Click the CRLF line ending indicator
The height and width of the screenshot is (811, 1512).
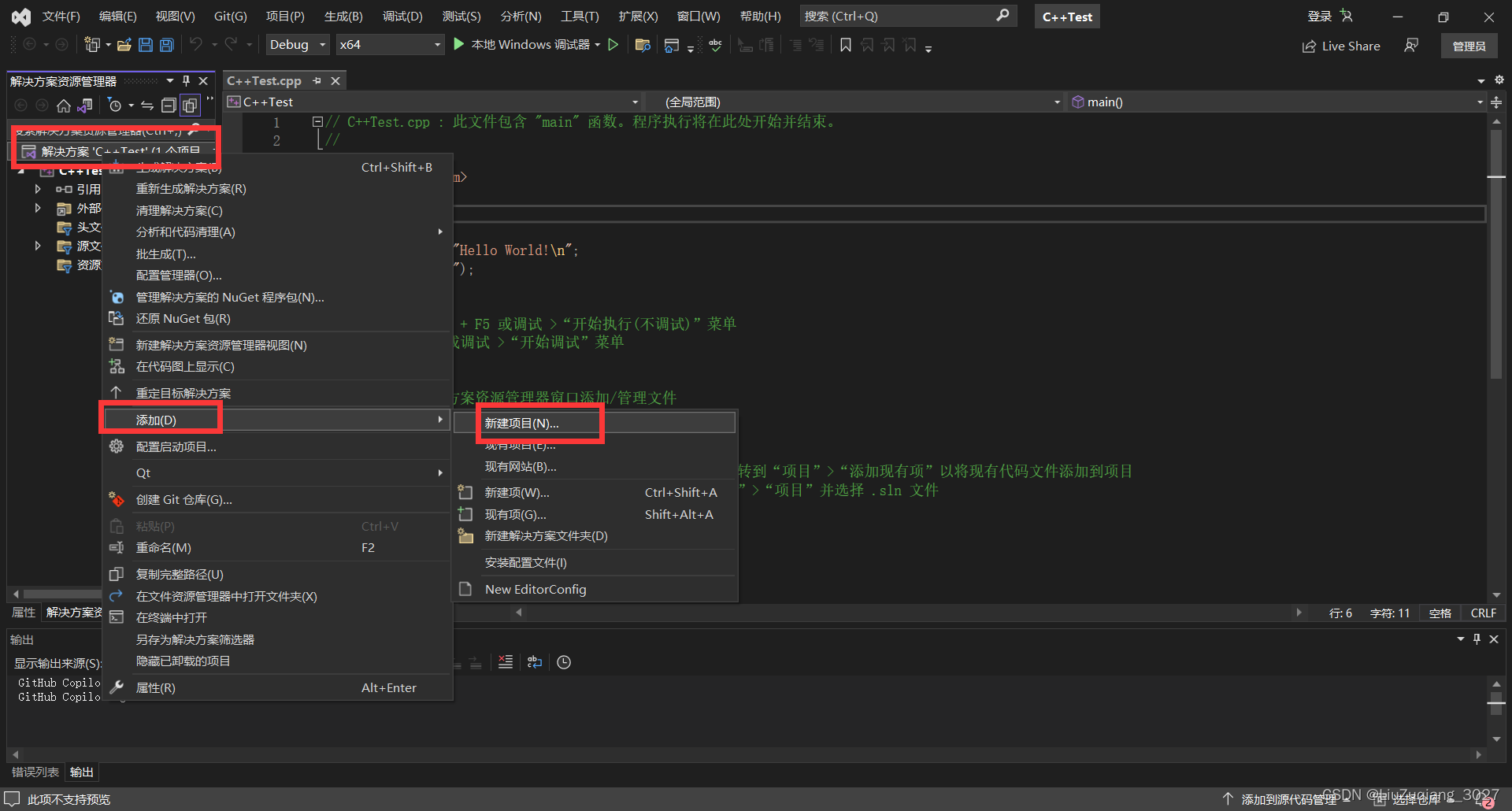pos(1483,613)
